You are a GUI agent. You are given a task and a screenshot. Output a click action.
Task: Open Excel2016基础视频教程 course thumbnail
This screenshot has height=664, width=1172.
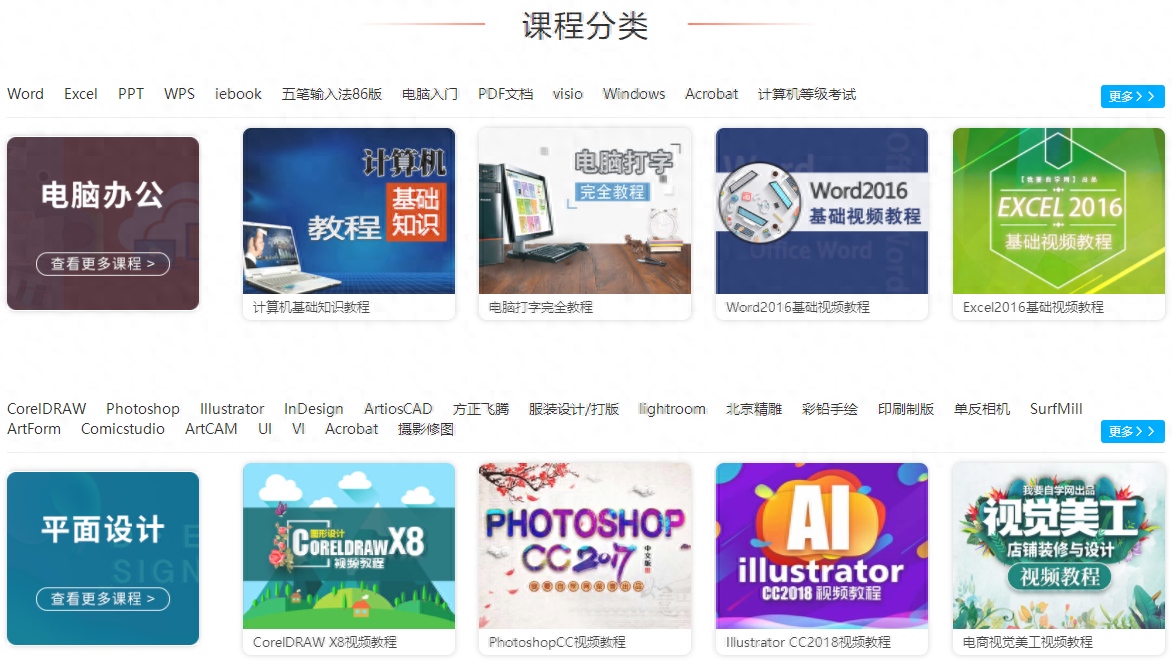pyautogui.click(x=1059, y=211)
